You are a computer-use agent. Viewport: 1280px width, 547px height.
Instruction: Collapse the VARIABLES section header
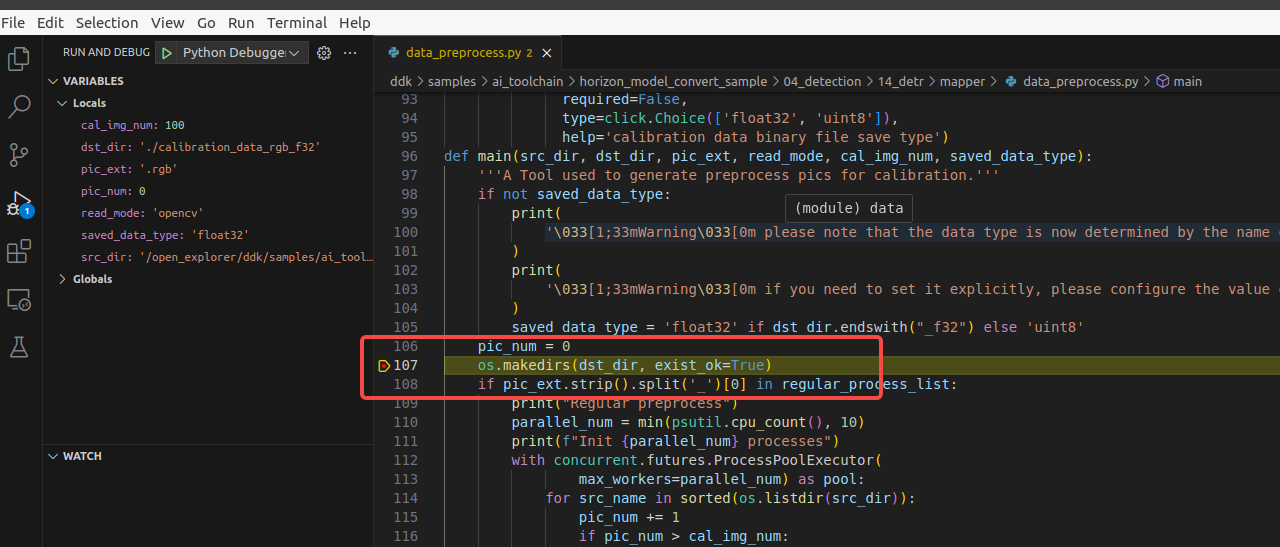(x=92, y=81)
